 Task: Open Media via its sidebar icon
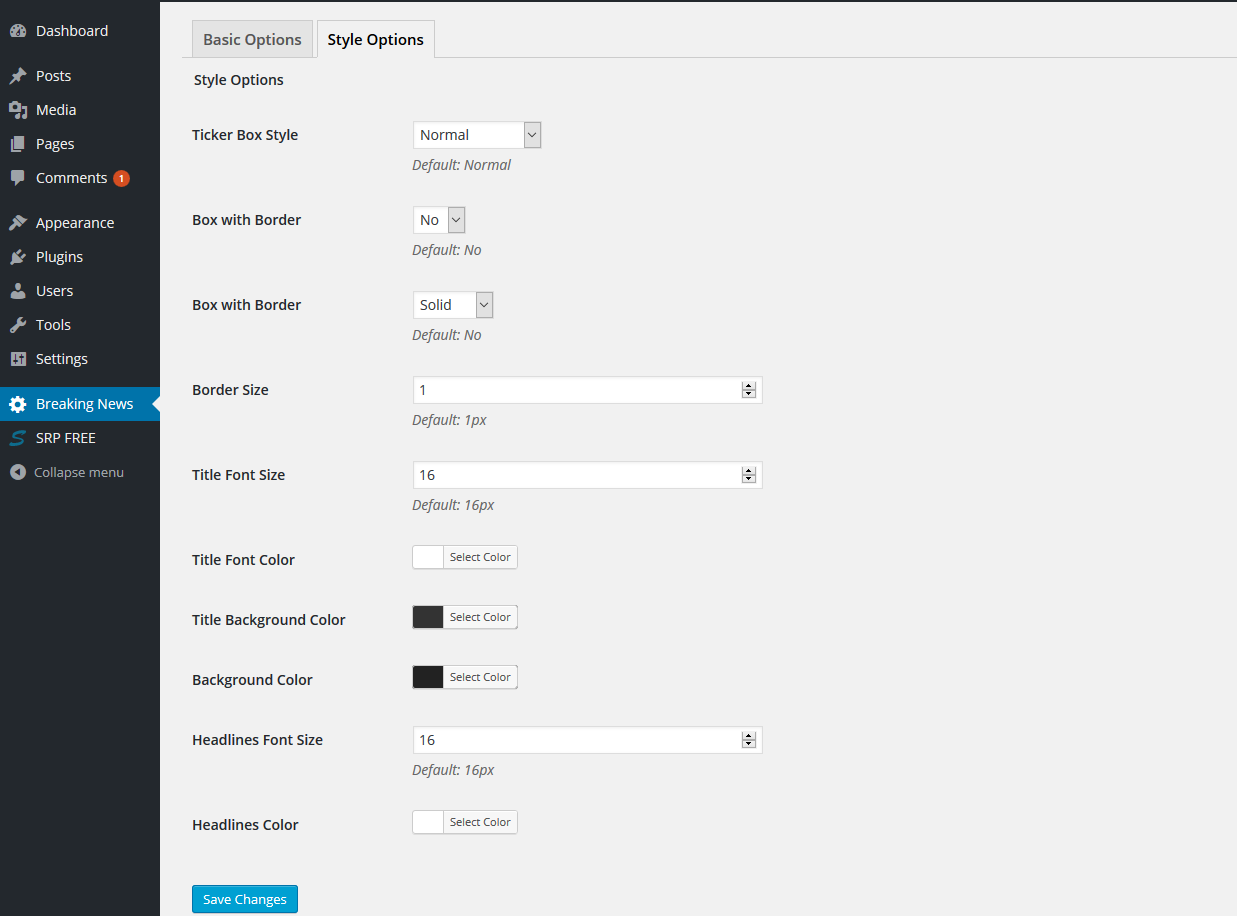pyautogui.click(x=18, y=110)
